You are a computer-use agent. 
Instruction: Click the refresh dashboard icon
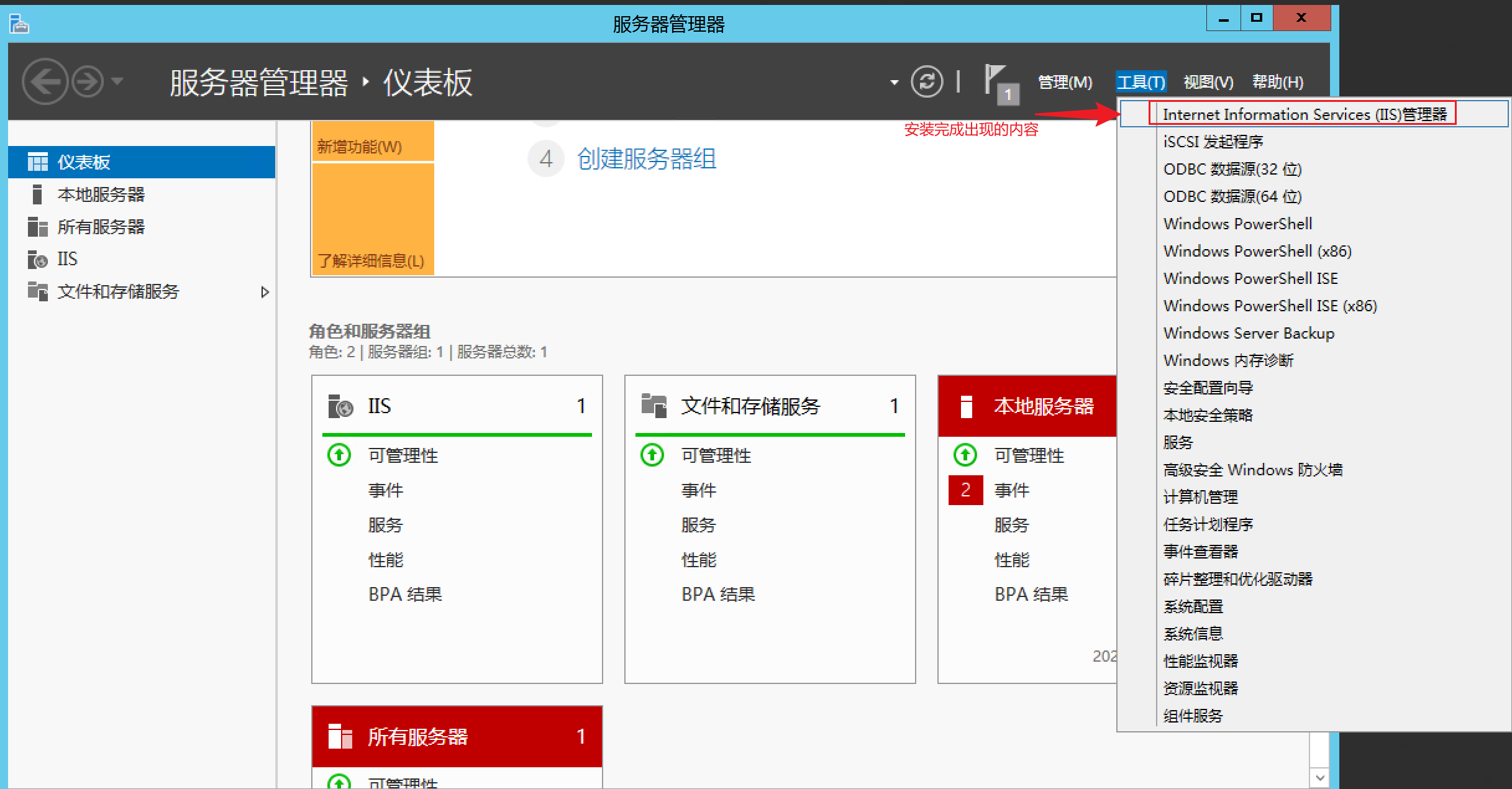927,81
